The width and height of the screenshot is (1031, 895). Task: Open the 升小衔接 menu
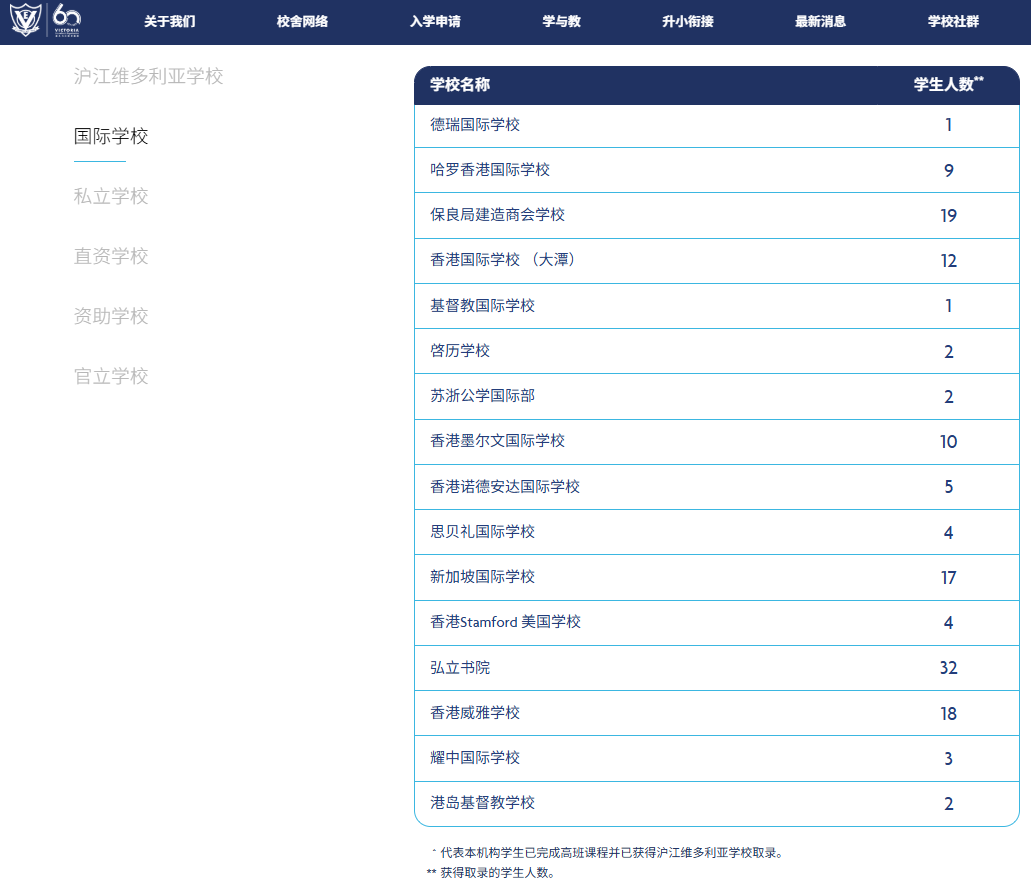point(688,22)
